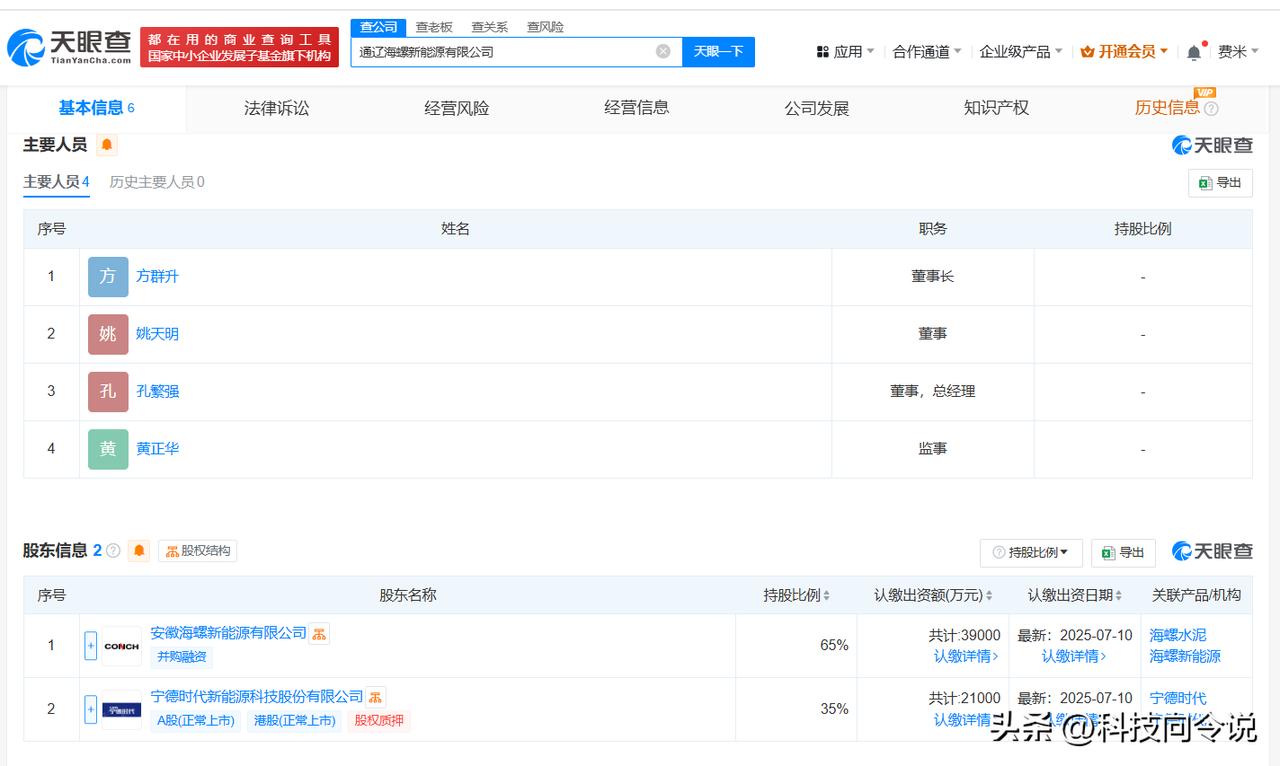Screen dimensions: 1280x766
Task: Select the 查风险 search mode tab
Action: [x=545, y=27]
